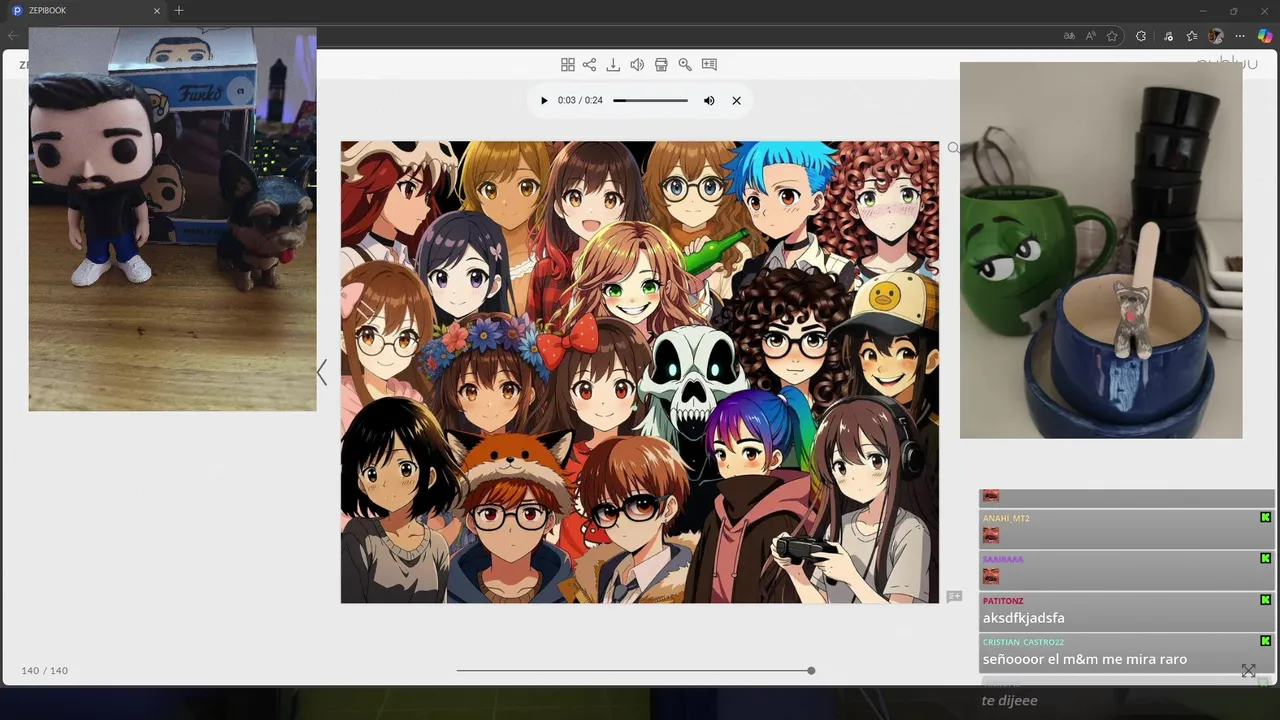The width and height of the screenshot is (1280, 720).
Task: Click the browser back arrow
Action: tap(13, 36)
